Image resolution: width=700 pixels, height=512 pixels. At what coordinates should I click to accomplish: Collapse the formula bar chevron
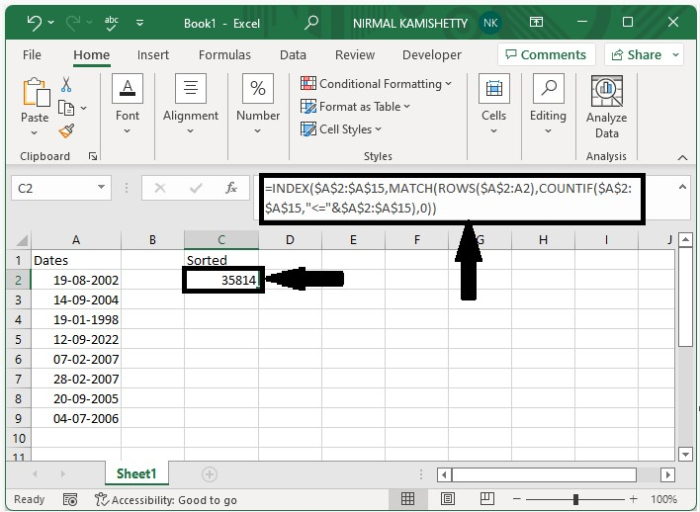pyautogui.click(x=683, y=187)
